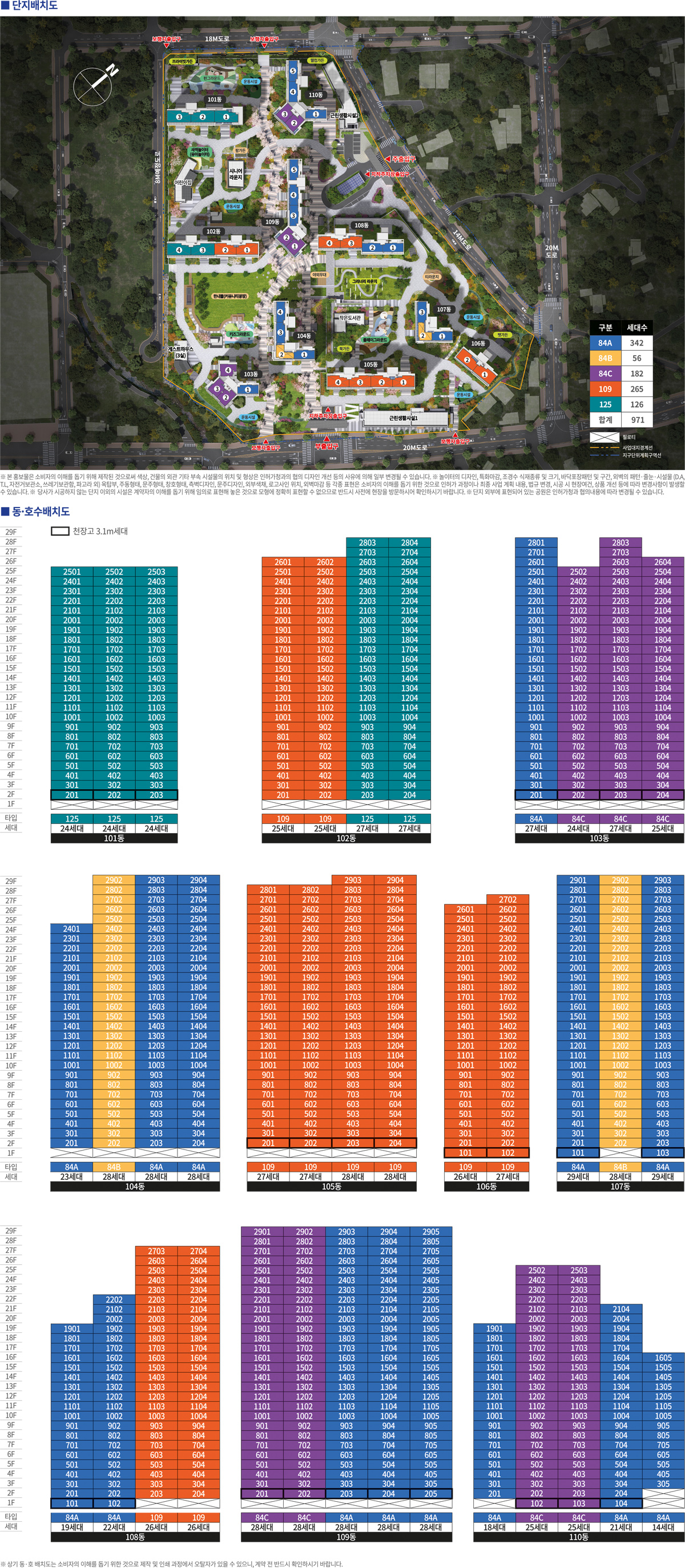The width and height of the screenshot is (685, 1568).
Task: Click the black 109동 bar under unit table
Action: 346,1537
